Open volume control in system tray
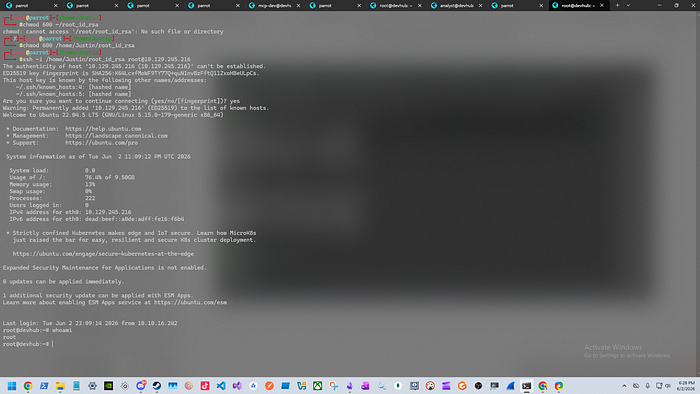Viewport: 700px width, 394px height. [x=668, y=386]
